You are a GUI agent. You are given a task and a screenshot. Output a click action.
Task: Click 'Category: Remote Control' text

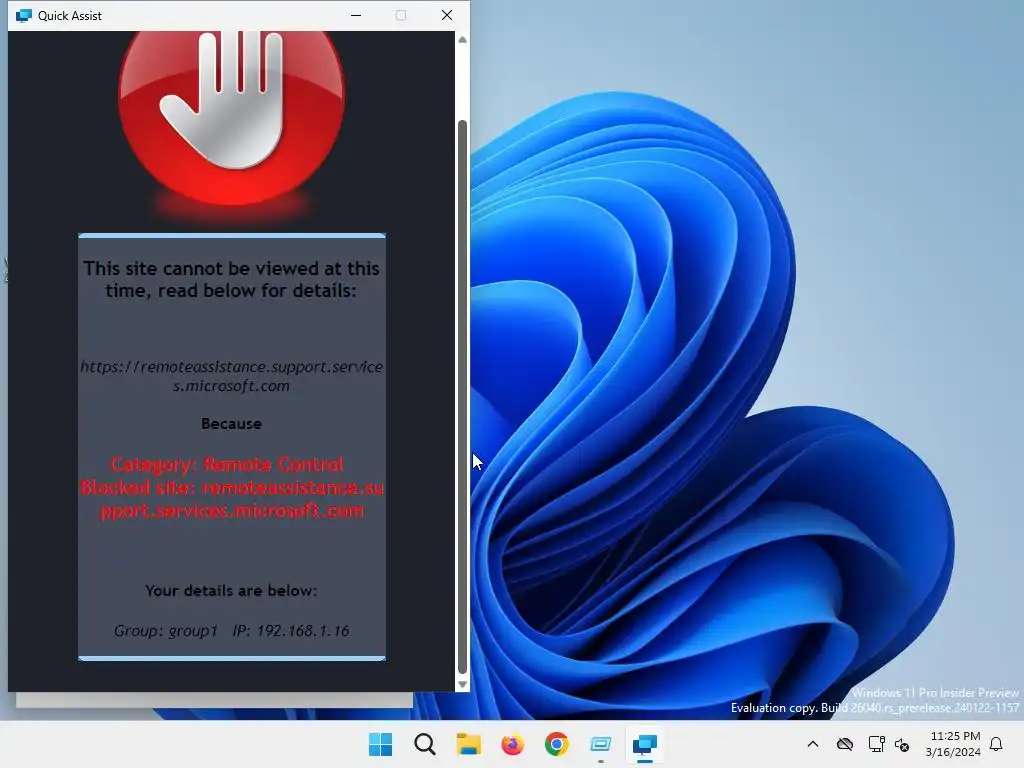coord(227,464)
